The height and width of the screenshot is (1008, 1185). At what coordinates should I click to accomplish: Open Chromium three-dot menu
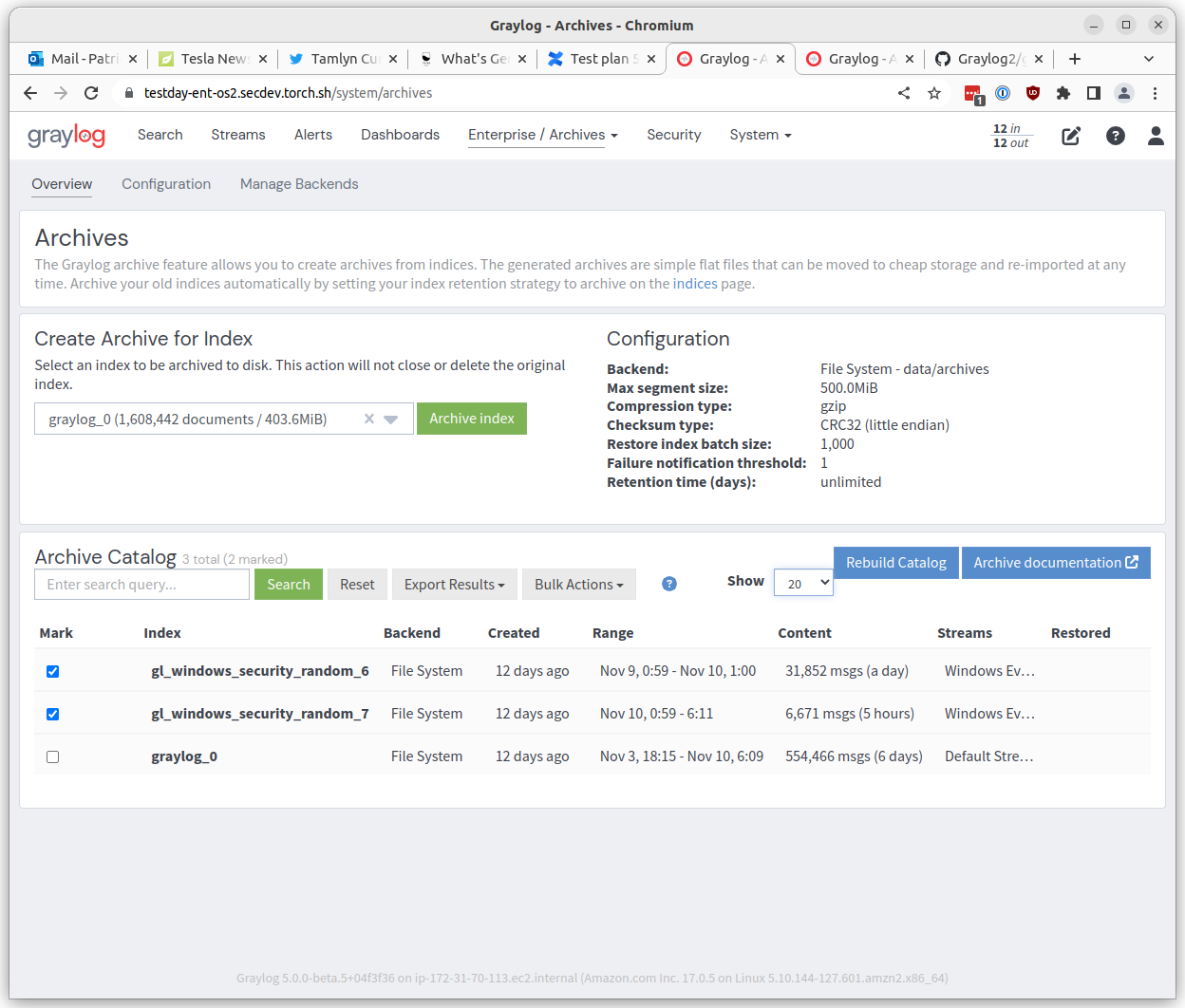(1155, 93)
